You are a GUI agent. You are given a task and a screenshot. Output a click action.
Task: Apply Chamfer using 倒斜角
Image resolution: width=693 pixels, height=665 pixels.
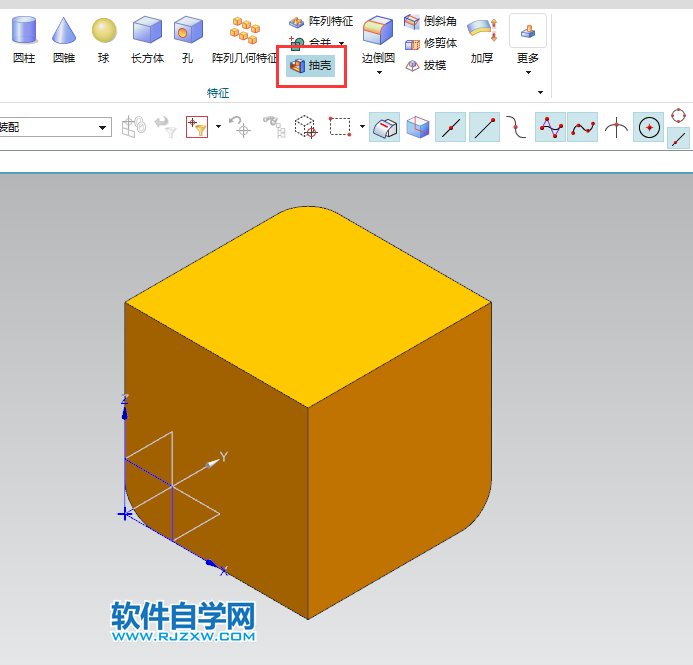430,22
